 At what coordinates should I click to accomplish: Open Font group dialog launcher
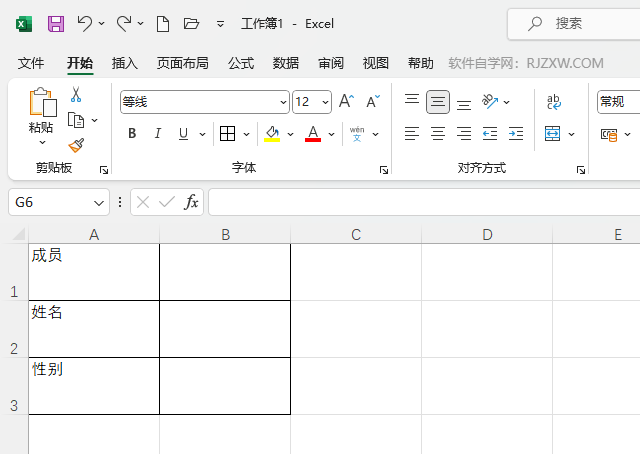(x=384, y=170)
